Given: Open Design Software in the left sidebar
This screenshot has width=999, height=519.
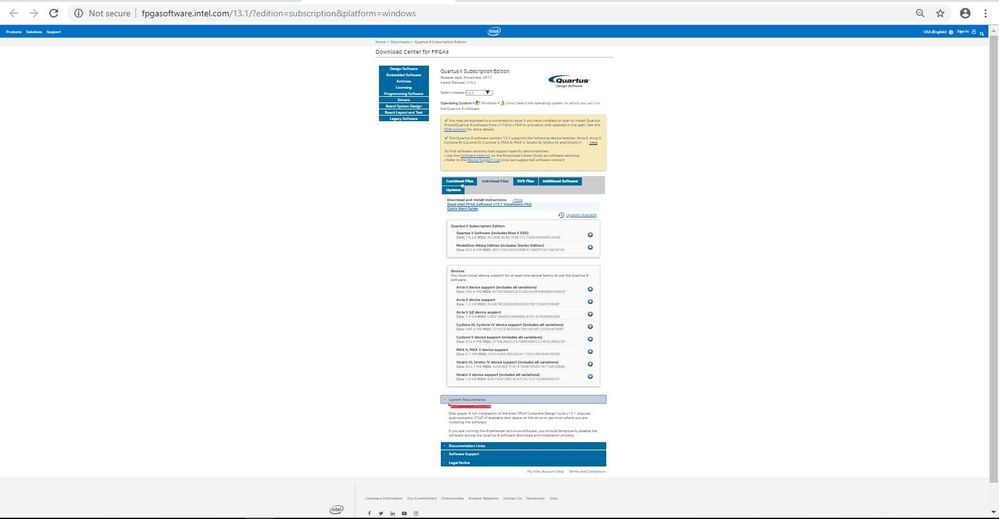Looking at the screenshot, I should (x=404, y=69).
